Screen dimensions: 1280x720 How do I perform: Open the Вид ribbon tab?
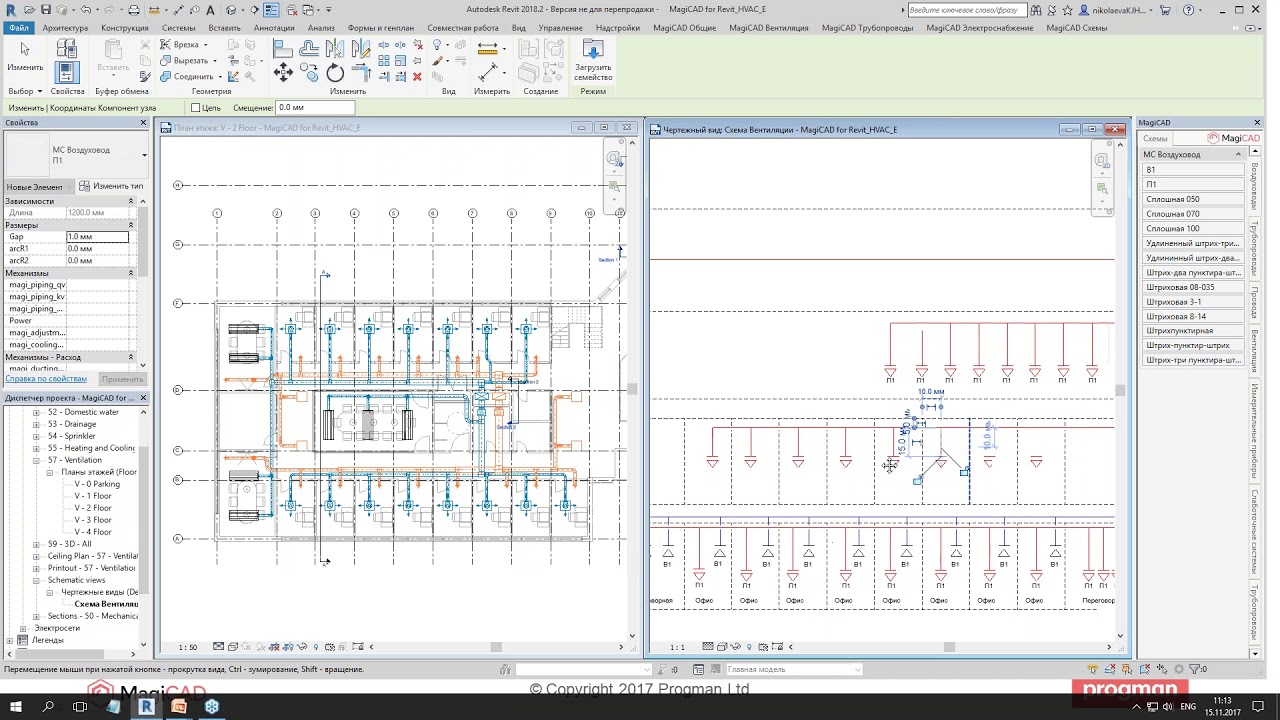point(519,28)
